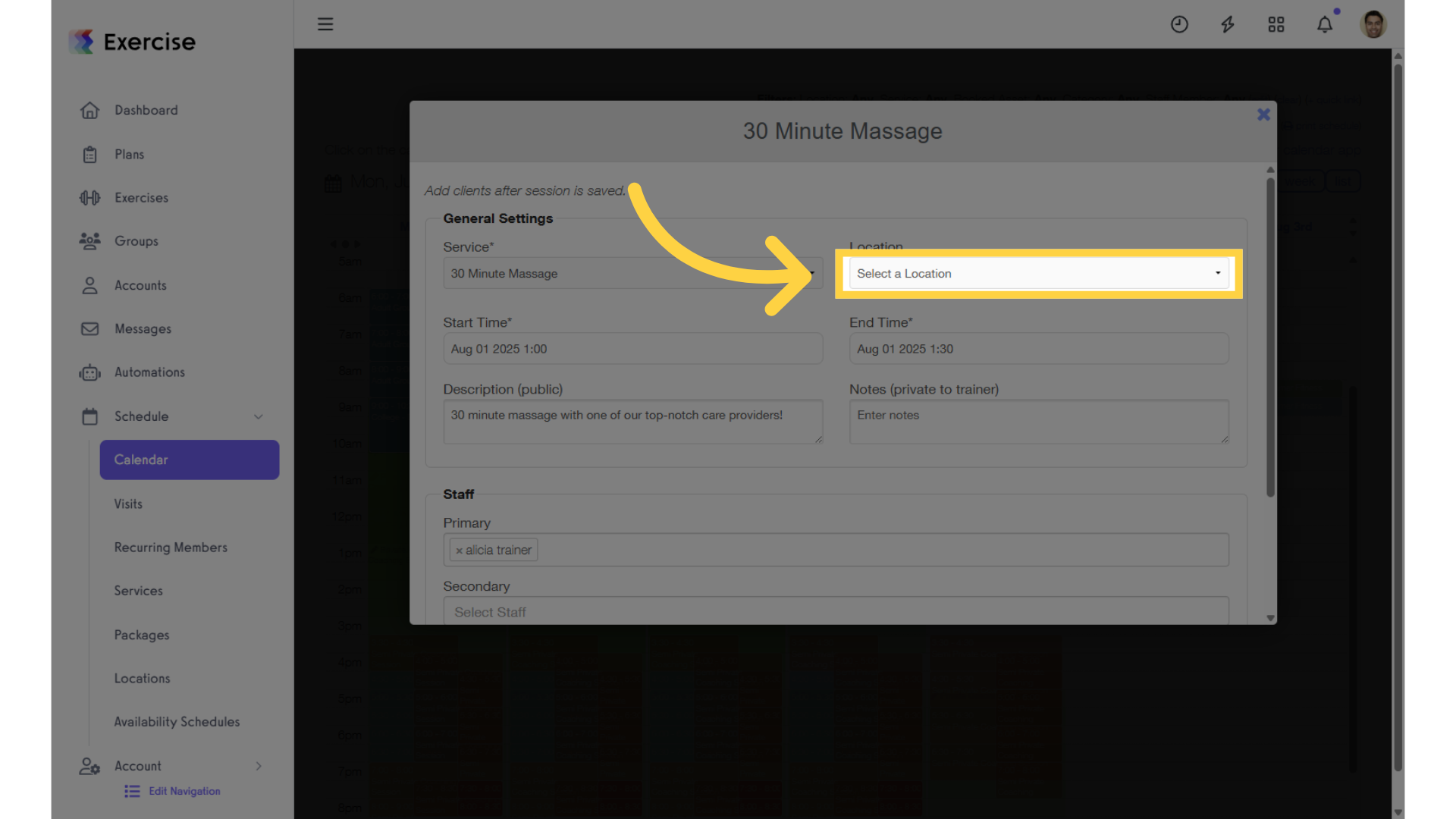
Task: Open the Select a Location dropdown
Action: pyautogui.click(x=1038, y=274)
